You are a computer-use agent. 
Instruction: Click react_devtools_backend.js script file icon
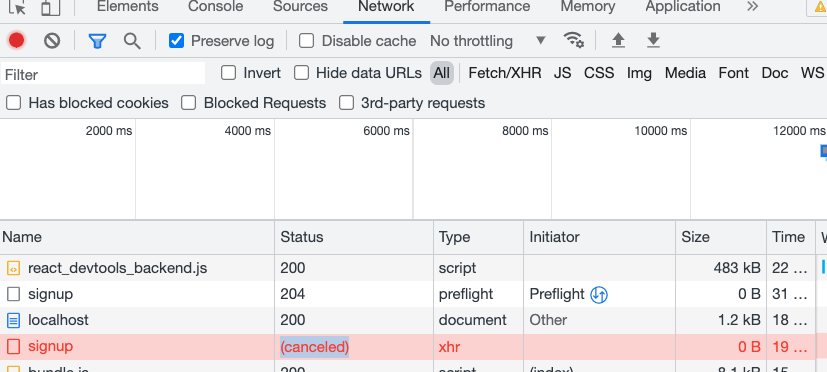(x=13, y=268)
